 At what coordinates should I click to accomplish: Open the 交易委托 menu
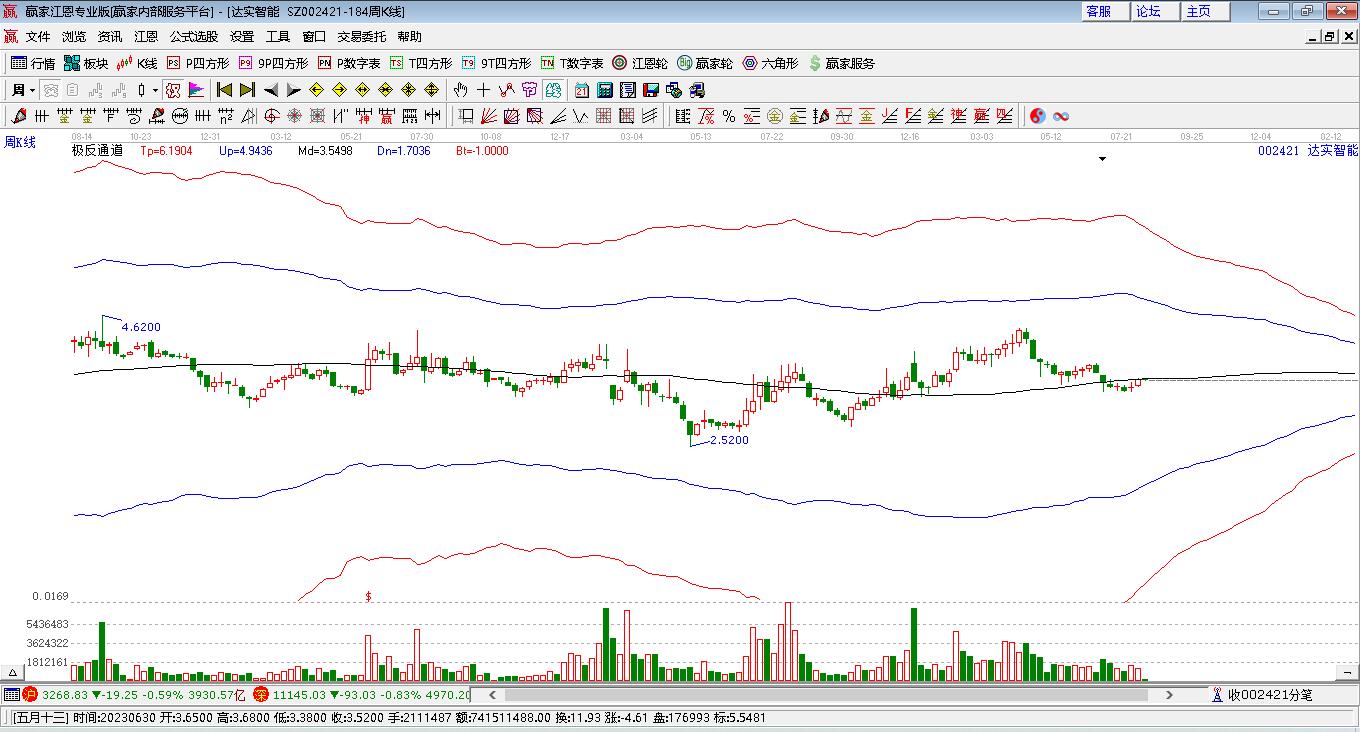[361, 36]
